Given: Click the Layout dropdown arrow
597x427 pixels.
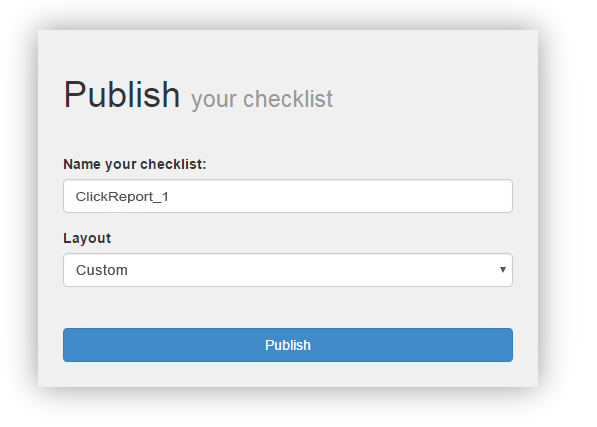Looking at the screenshot, I should tap(503, 269).
